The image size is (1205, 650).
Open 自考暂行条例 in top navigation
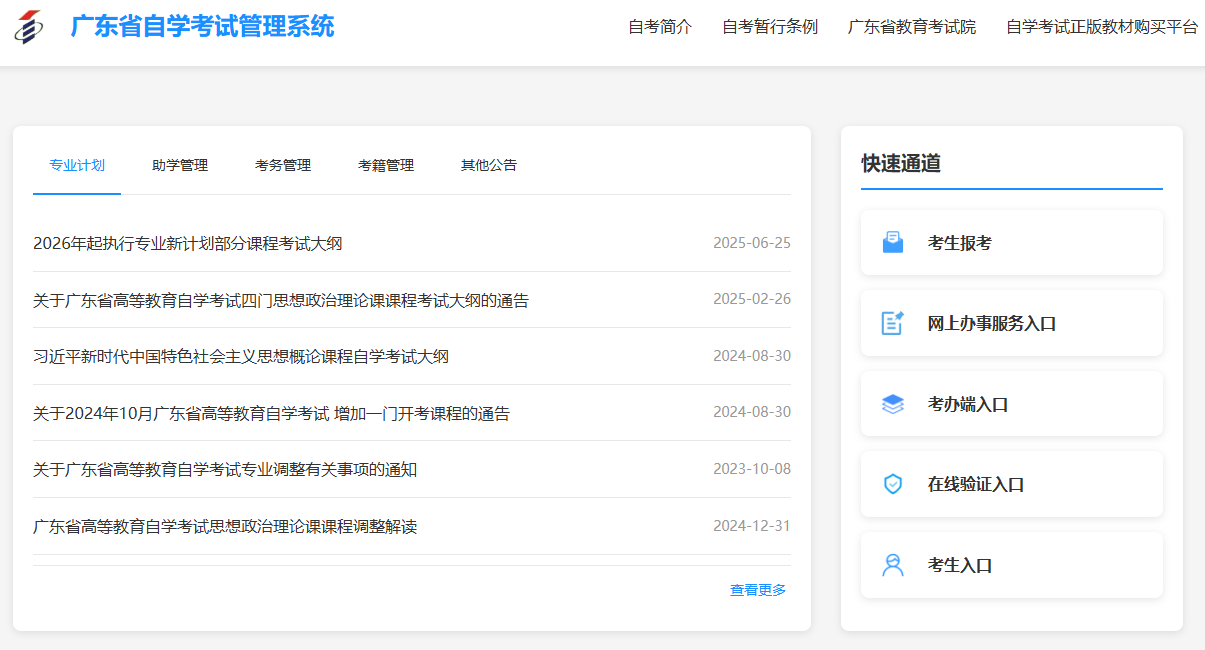[x=770, y=27]
